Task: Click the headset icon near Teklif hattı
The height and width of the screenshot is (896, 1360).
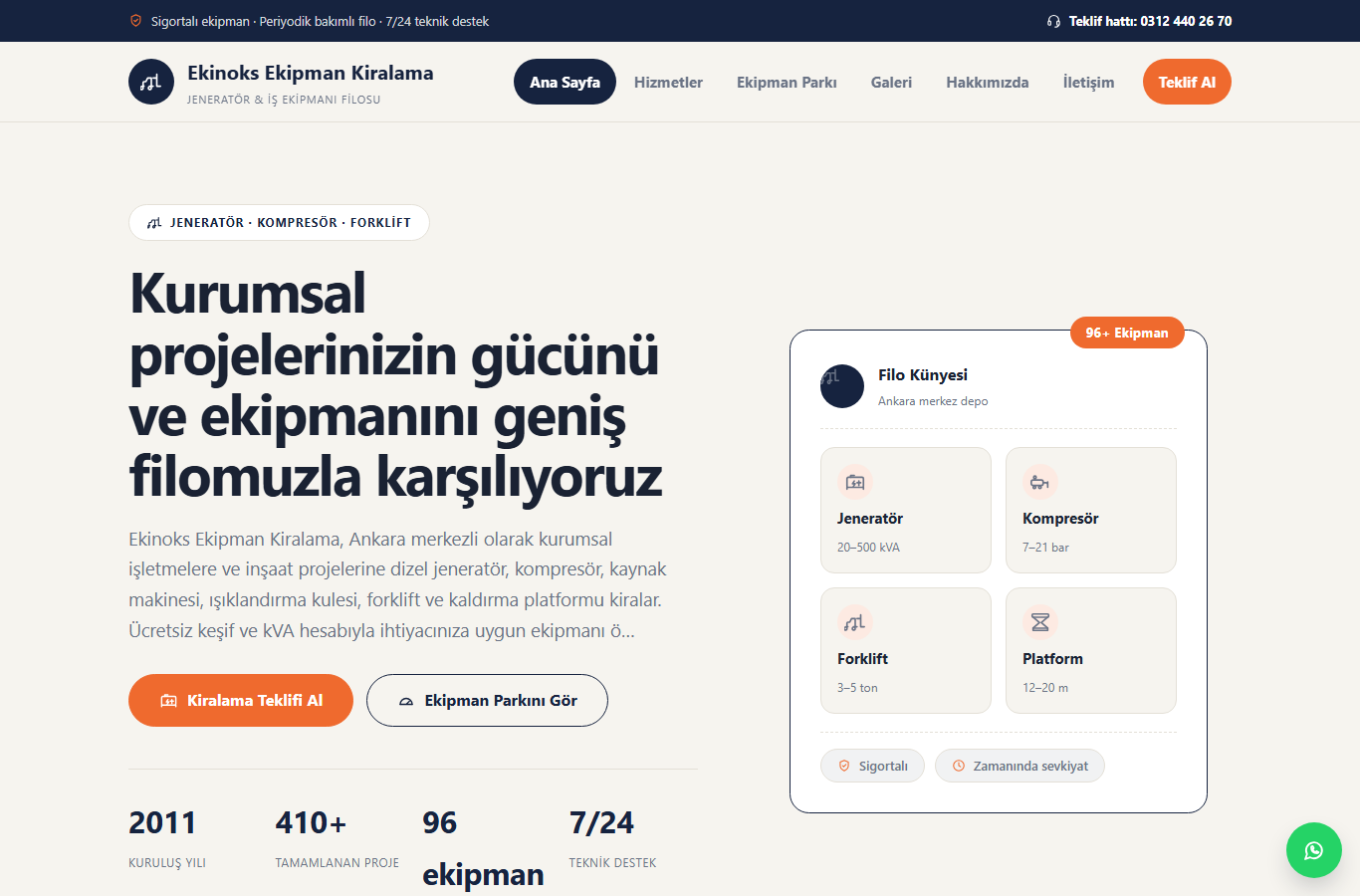Action: tap(1053, 21)
